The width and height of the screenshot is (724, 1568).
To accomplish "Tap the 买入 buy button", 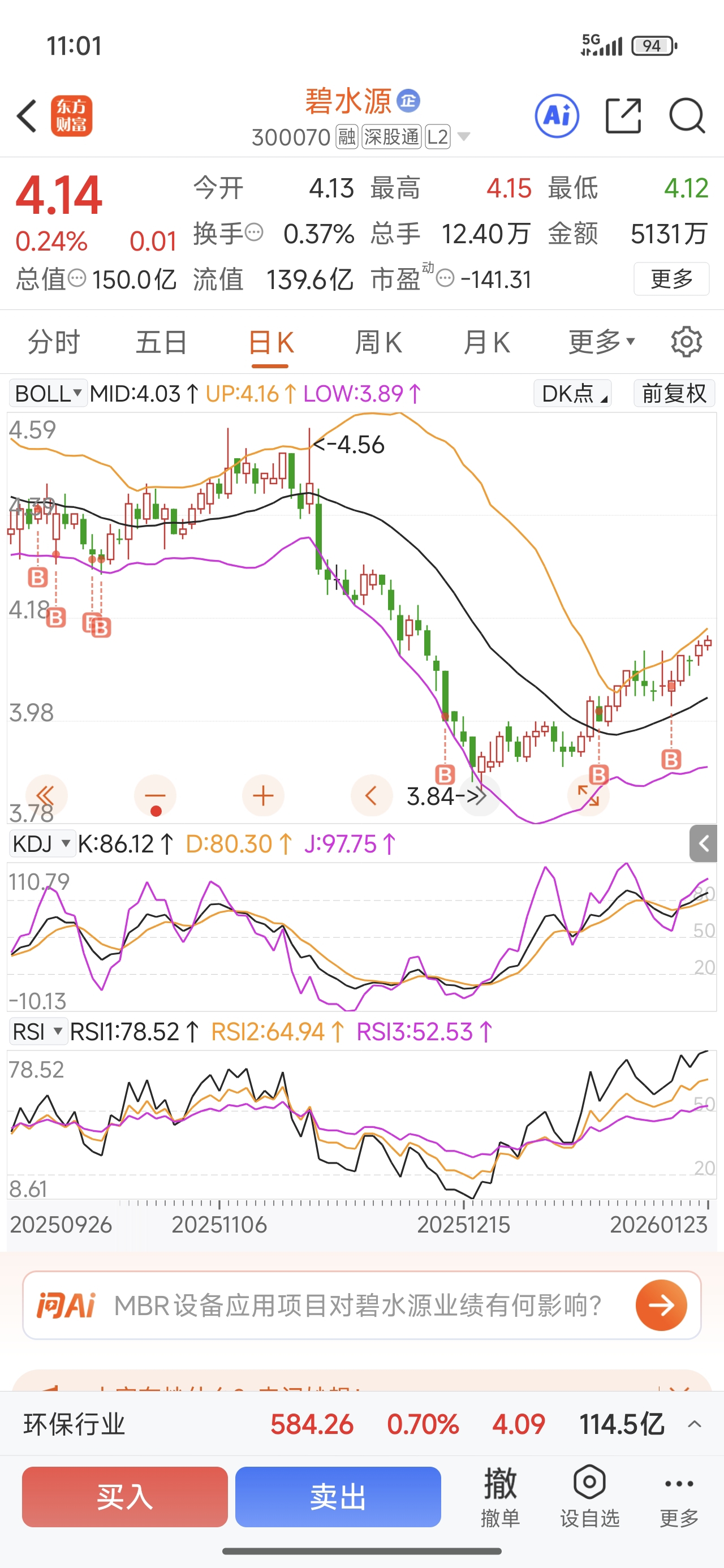I will click(x=125, y=1497).
